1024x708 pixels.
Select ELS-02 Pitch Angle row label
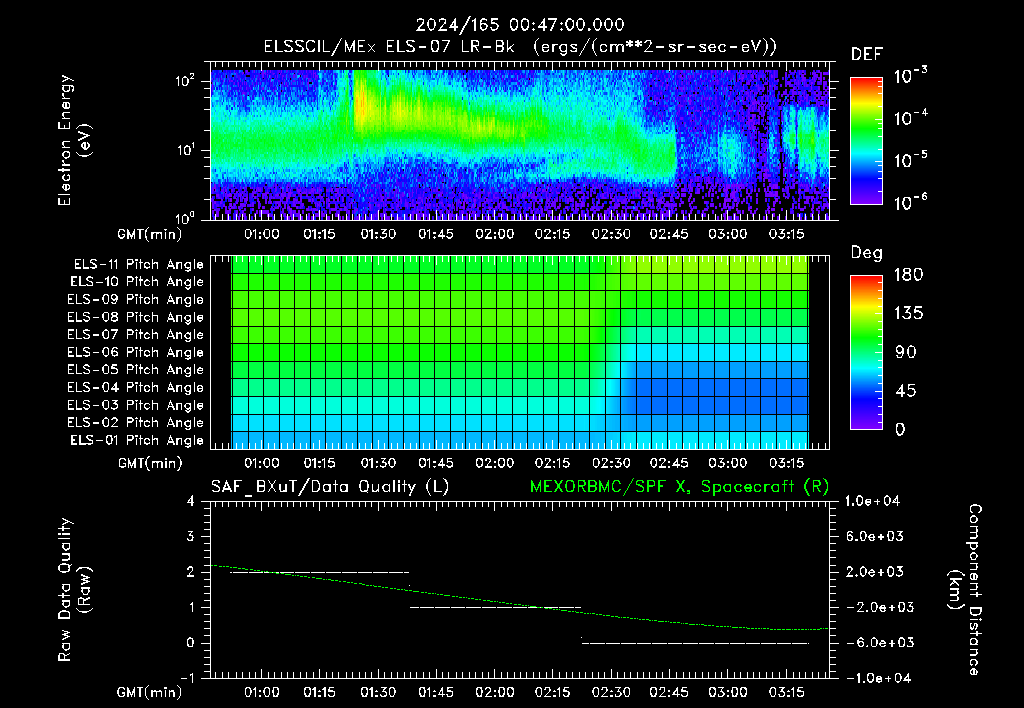[x=135, y=423]
